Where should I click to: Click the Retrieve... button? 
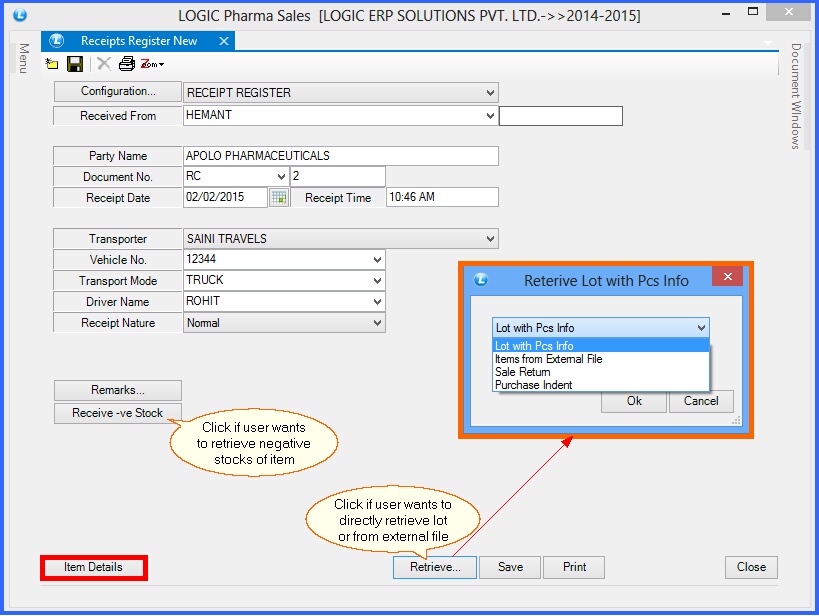434,567
